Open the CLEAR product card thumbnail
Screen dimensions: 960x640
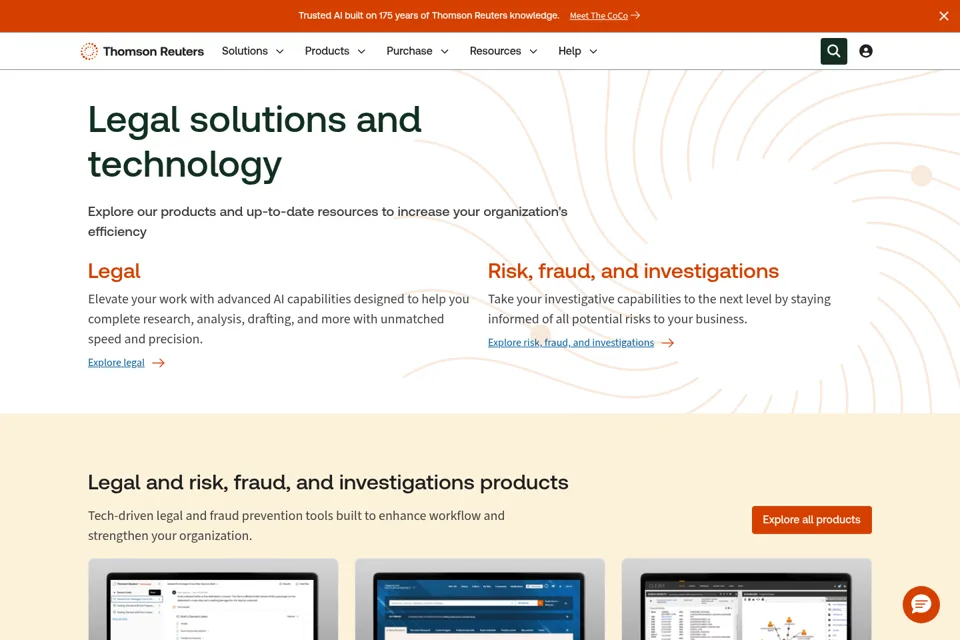746,599
